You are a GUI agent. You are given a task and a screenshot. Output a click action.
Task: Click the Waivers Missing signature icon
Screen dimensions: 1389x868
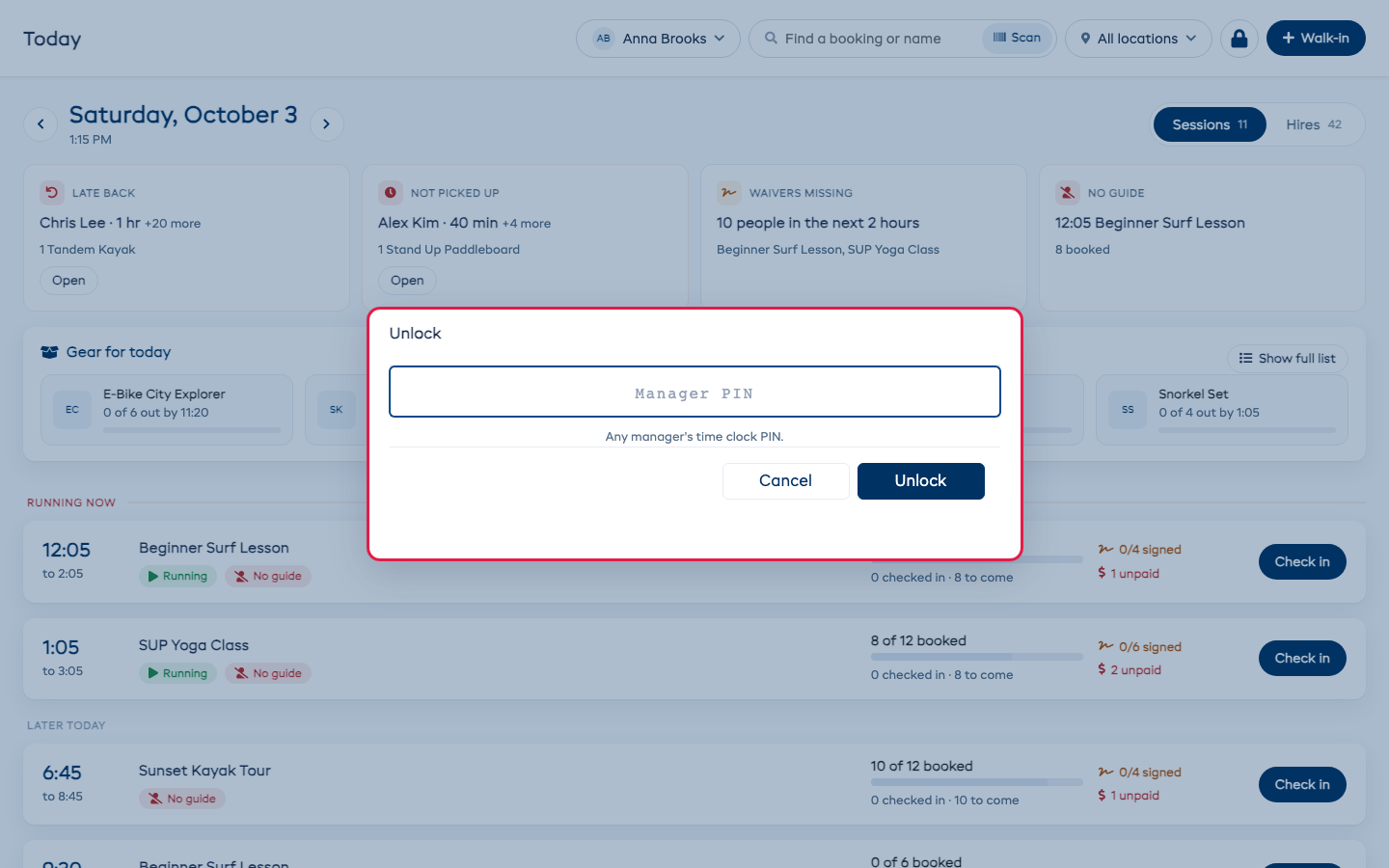coord(729,193)
